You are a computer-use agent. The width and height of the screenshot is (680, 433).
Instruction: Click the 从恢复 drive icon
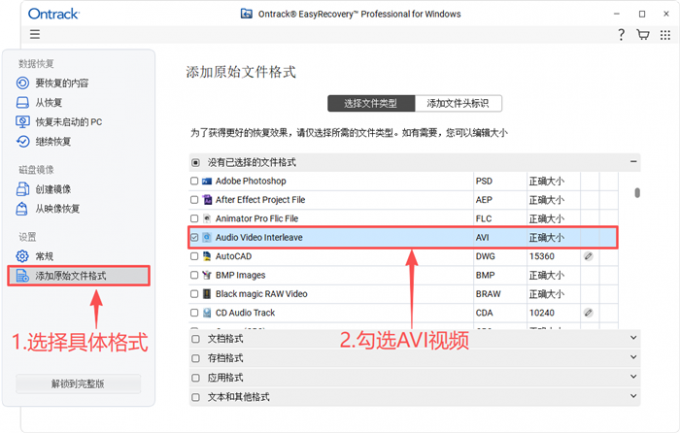click(x=23, y=102)
